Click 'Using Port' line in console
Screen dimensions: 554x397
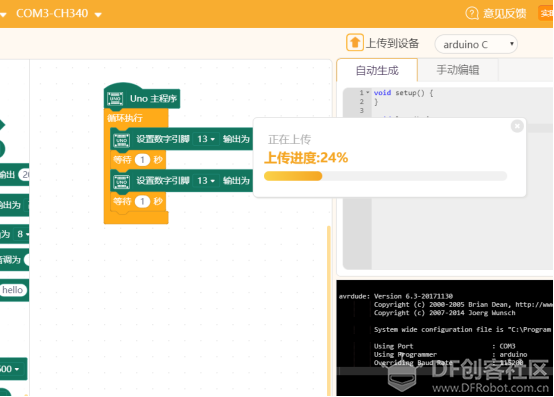[x=444, y=346]
